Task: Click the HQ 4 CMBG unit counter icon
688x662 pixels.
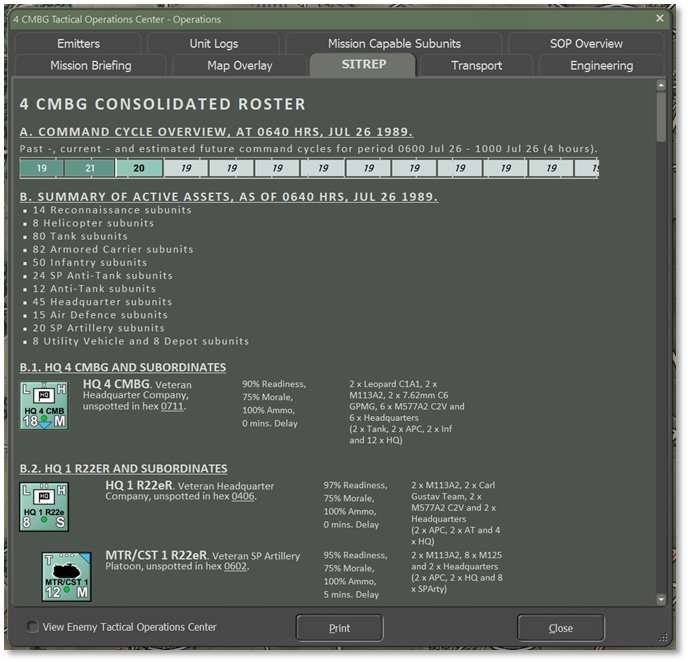Action: coord(45,404)
